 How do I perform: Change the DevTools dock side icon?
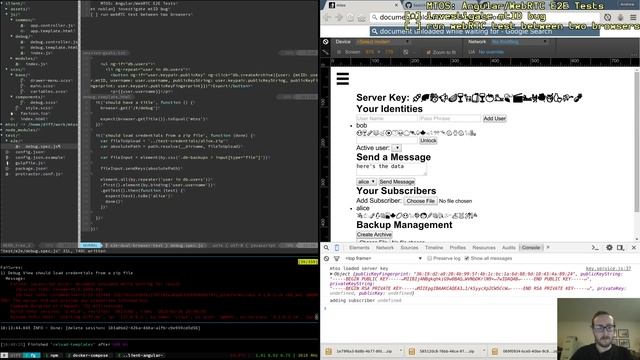pyautogui.click(x=620, y=248)
